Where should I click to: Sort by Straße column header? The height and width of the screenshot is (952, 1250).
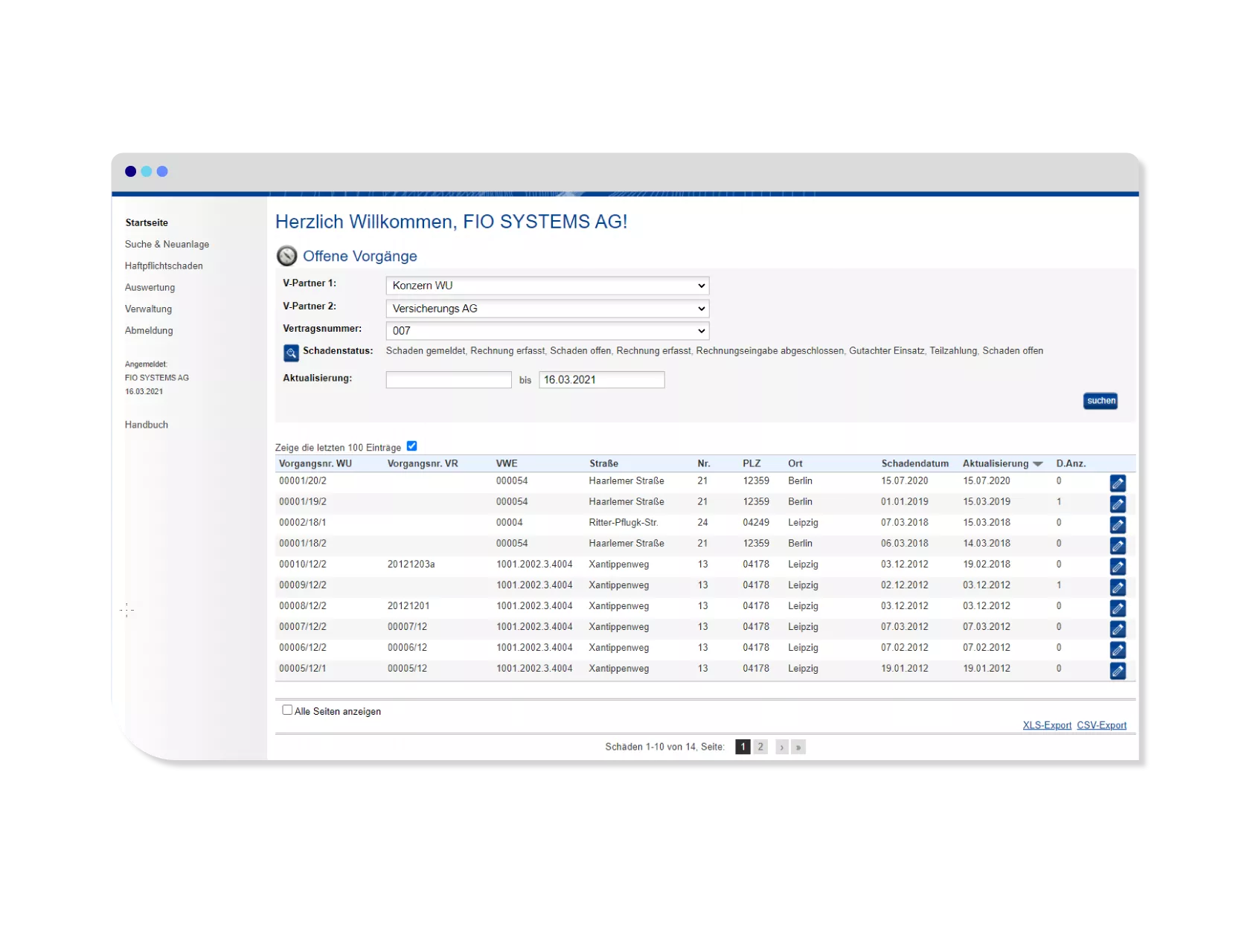604,463
